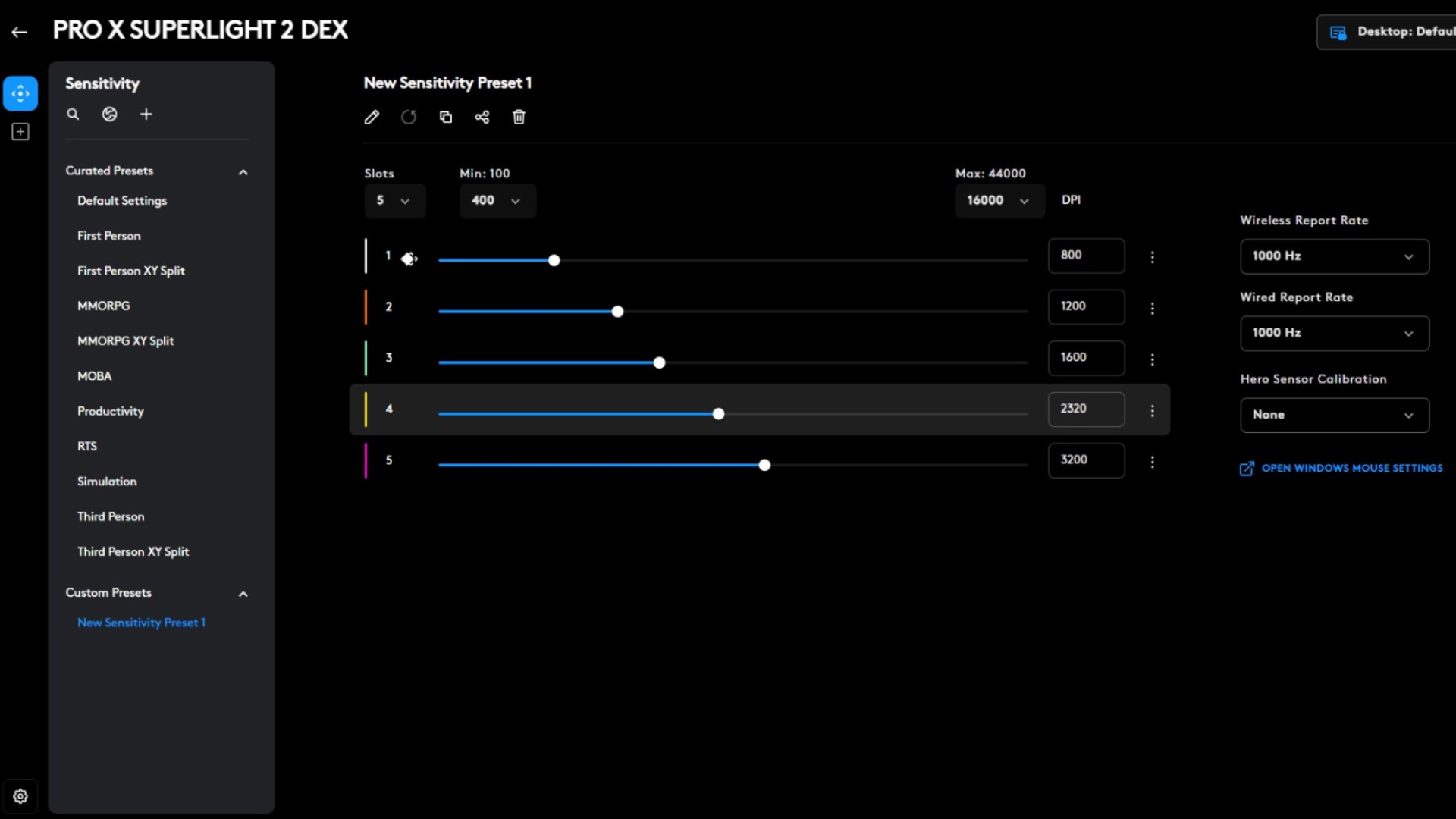Rename preset with the pencil icon
1456x819 pixels.
(x=372, y=117)
